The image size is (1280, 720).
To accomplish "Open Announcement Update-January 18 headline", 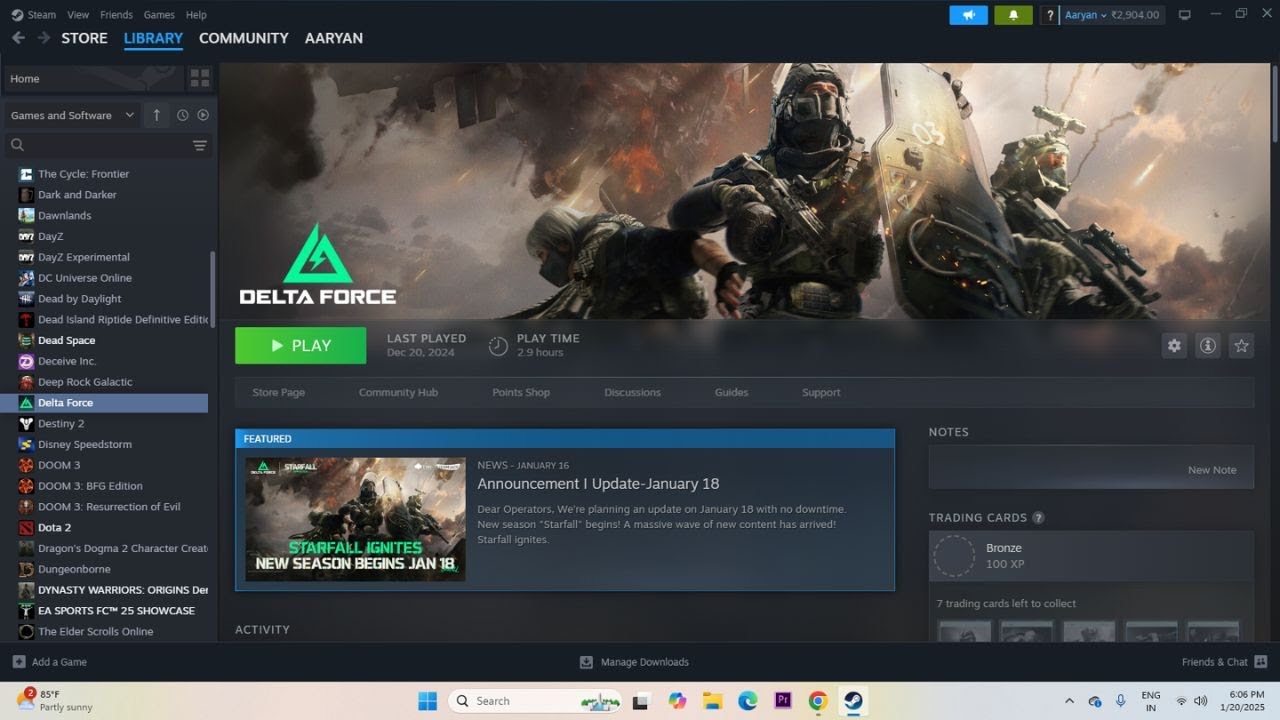I will [598, 484].
